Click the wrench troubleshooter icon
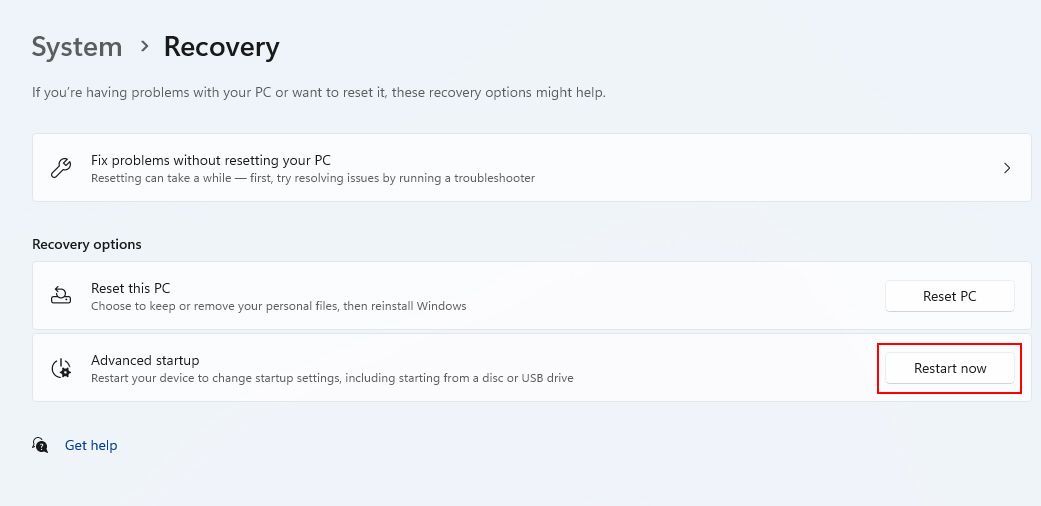 [60, 168]
